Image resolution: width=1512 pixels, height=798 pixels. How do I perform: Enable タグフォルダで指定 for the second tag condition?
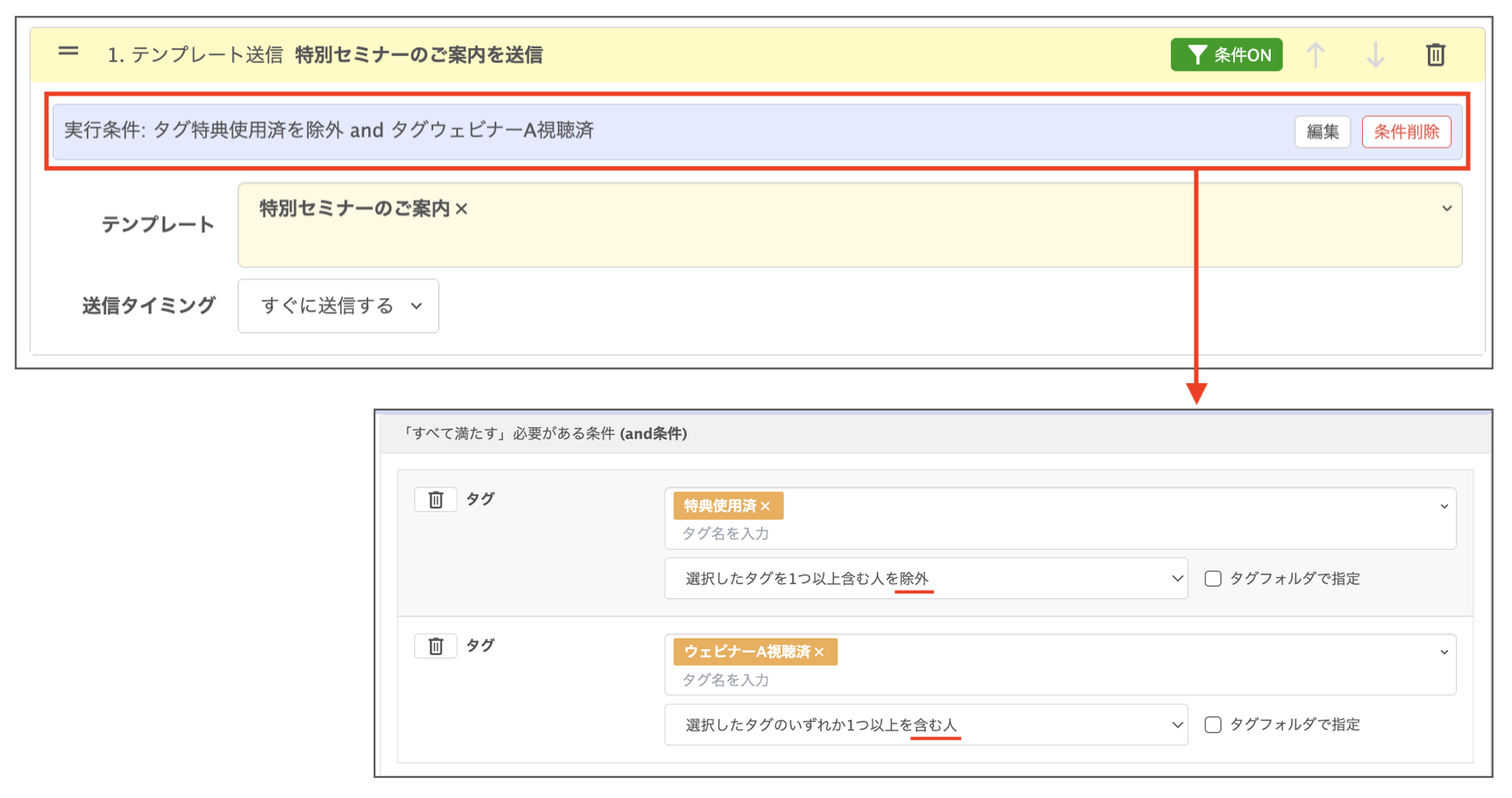coord(1213,725)
